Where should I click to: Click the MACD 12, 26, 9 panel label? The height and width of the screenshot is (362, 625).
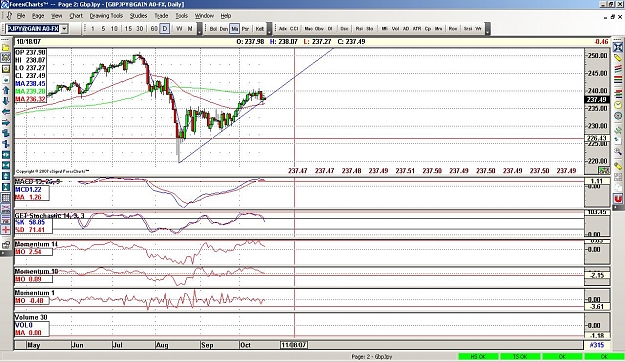(37, 182)
